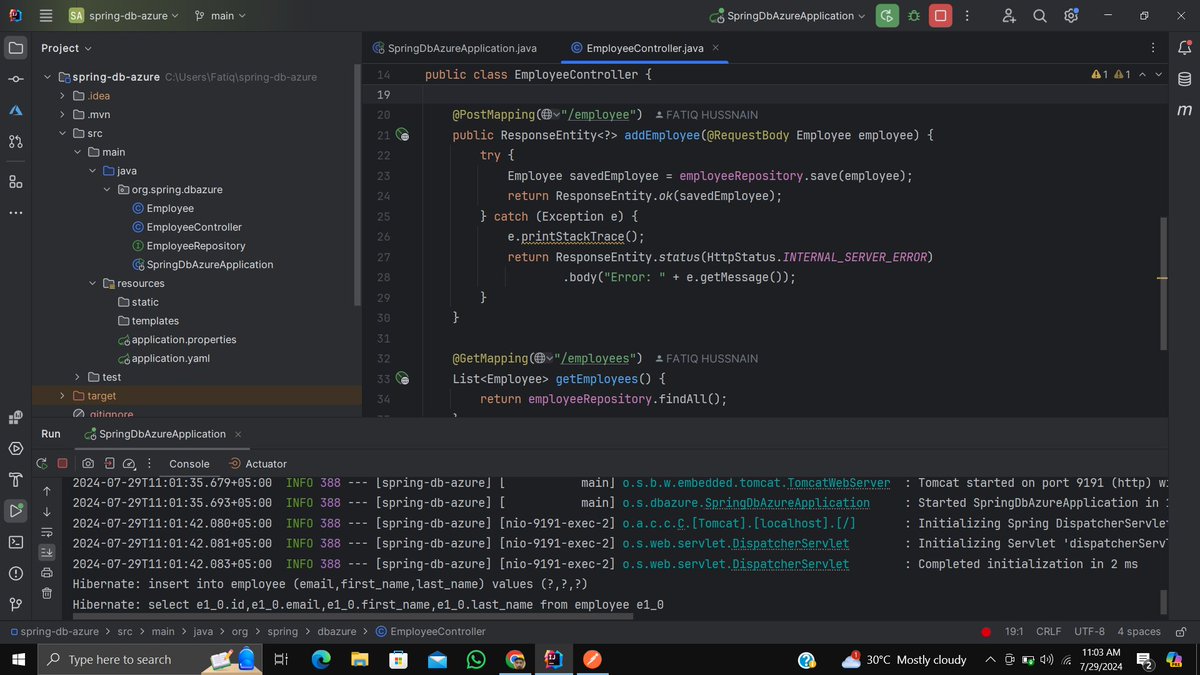This screenshot has height=675, width=1200.
Task: Expand the test folder
Action: [x=77, y=377]
